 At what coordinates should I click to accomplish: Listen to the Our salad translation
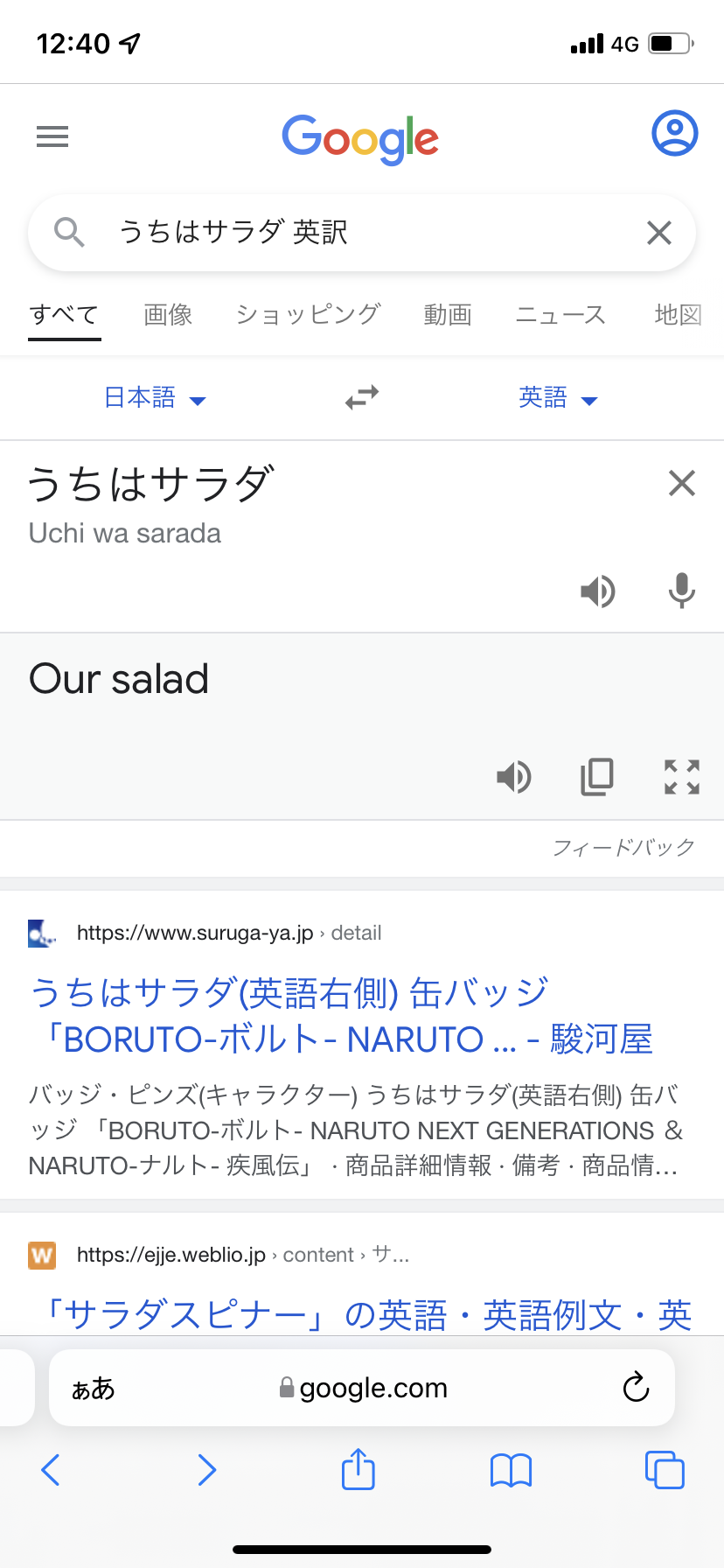[x=514, y=777]
